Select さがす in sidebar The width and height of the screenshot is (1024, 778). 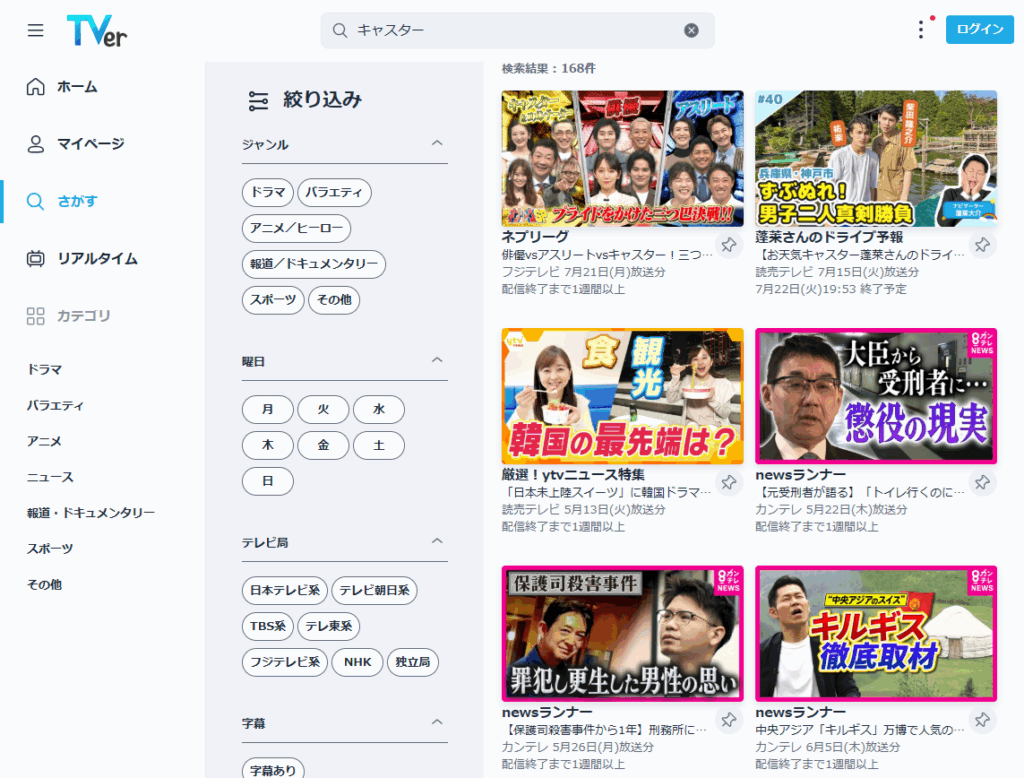pyautogui.click(x=77, y=201)
